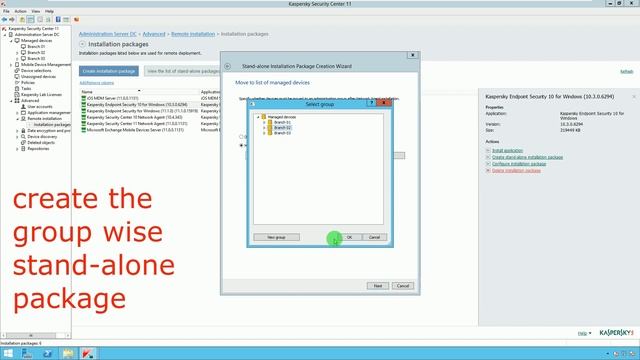Screen dimensions: 640x360
Task: Click the Help question mark in Select group
Action: [371, 104]
